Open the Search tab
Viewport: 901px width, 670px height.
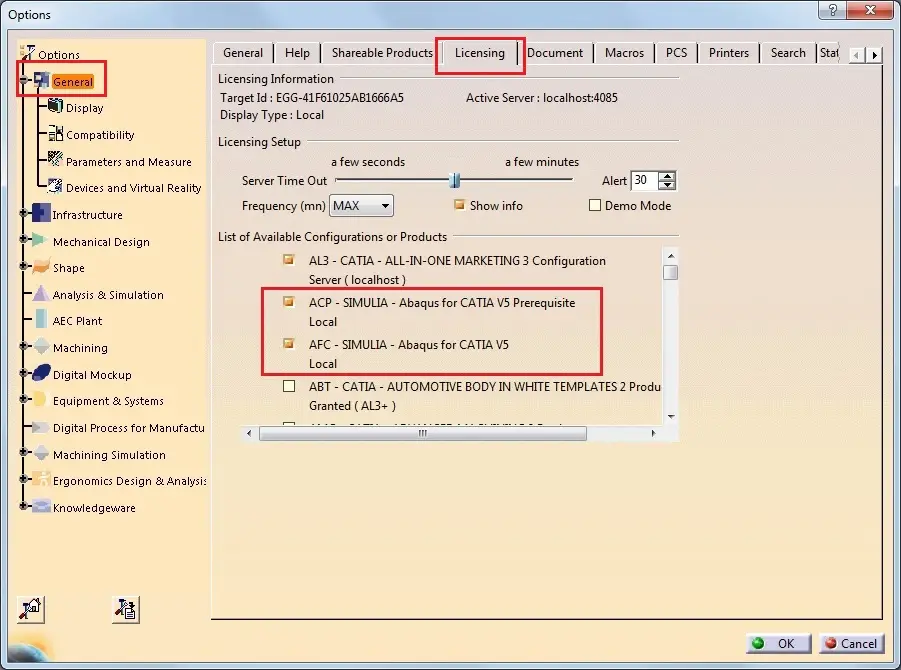click(788, 53)
